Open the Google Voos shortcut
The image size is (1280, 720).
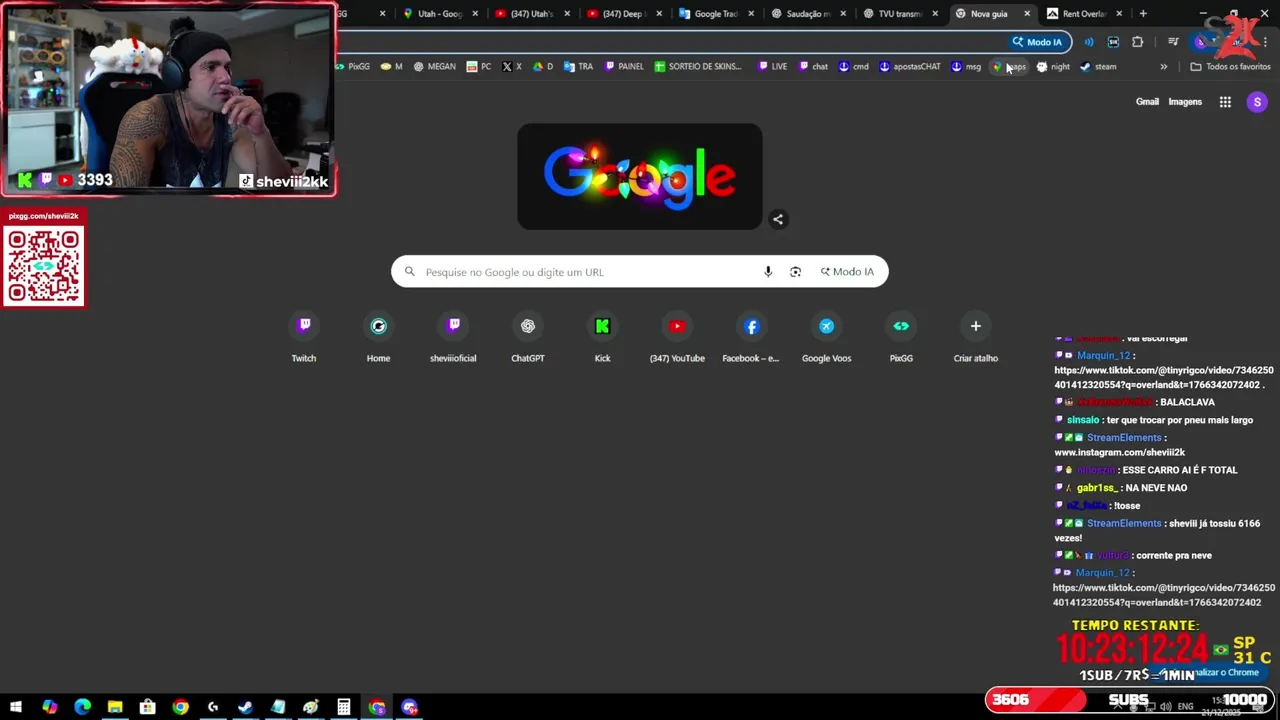826,338
